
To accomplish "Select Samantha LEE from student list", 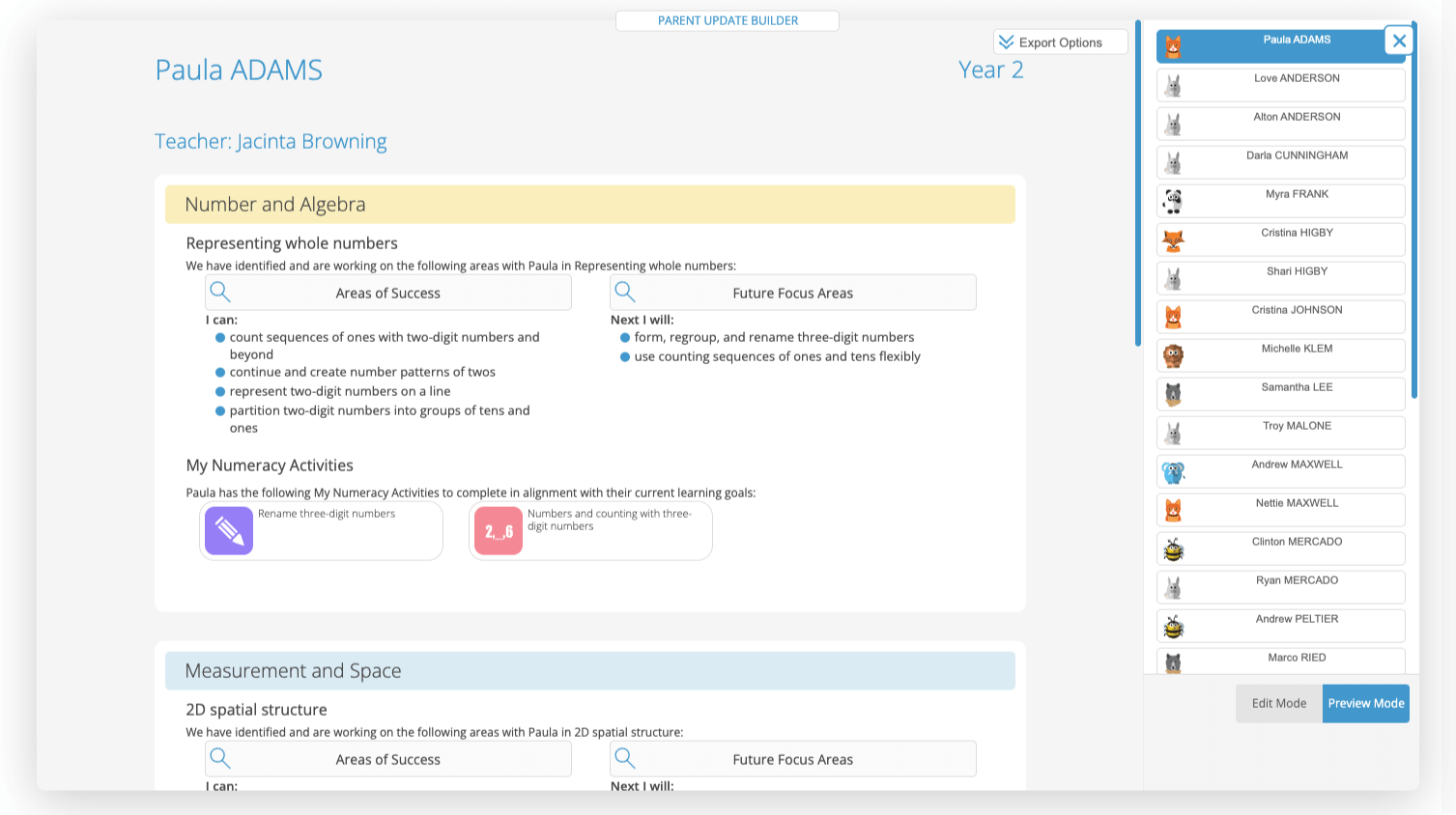I will (1296, 393).
